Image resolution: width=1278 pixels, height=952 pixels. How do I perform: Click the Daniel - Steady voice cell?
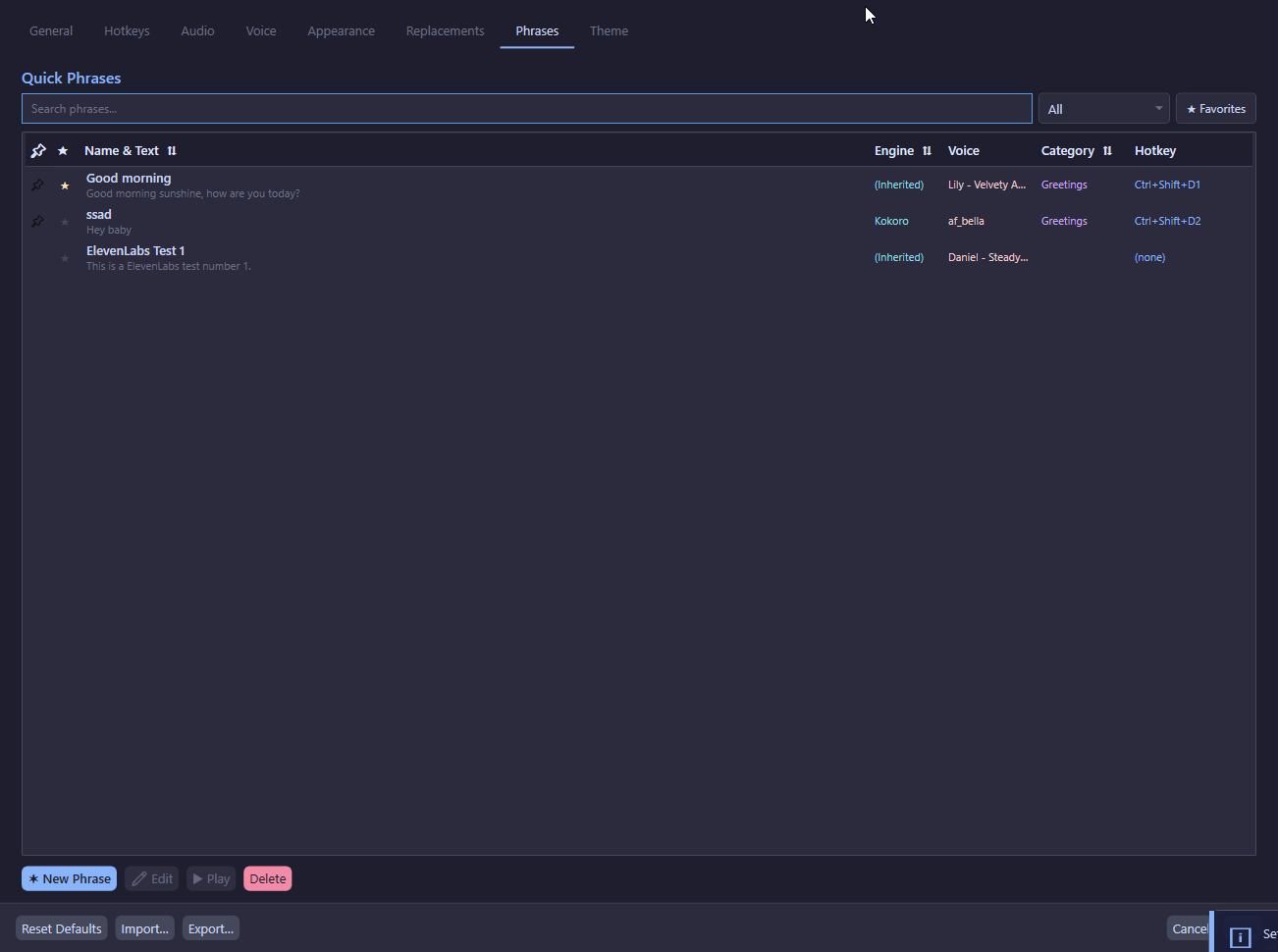(x=987, y=257)
